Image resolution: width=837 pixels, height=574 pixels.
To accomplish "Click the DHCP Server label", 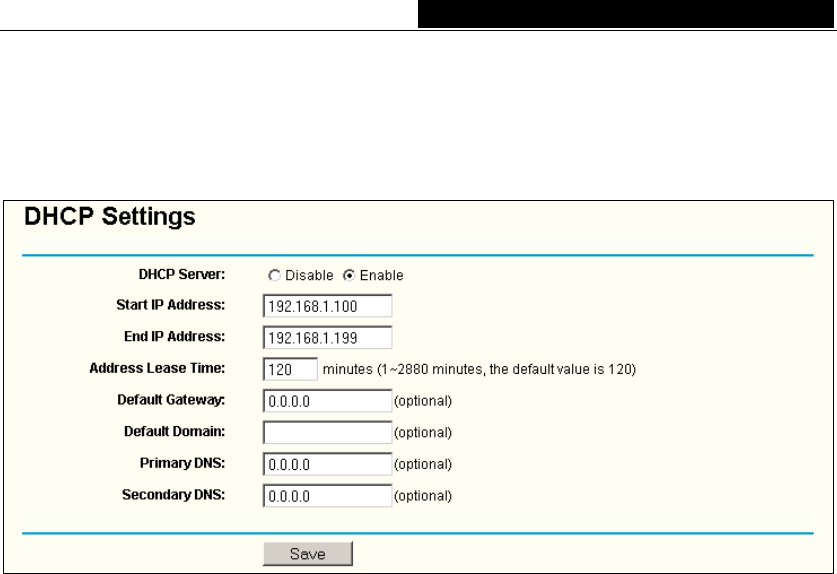I will (x=182, y=274).
